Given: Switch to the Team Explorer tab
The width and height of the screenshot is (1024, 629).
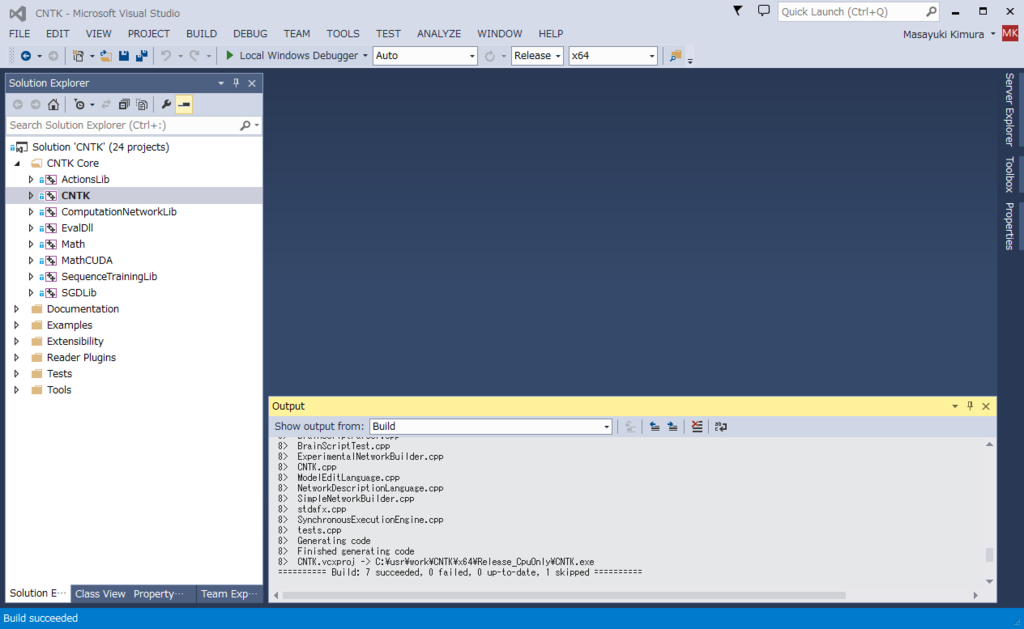Looking at the screenshot, I should (229, 594).
